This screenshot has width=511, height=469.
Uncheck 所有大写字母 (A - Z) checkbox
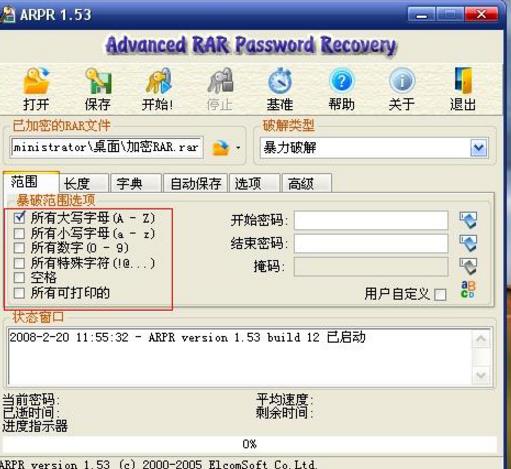(19, 218)
